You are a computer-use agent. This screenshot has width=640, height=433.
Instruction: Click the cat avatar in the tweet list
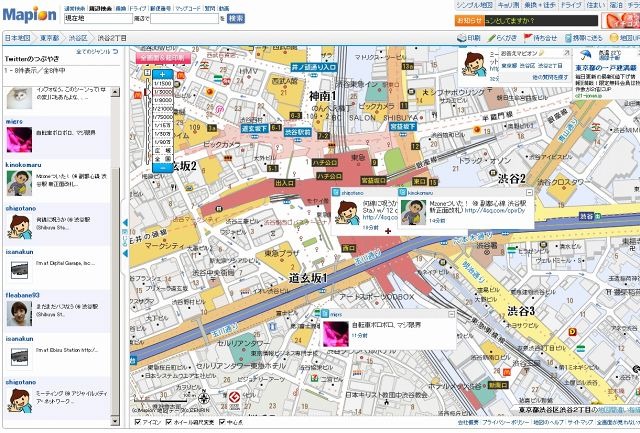[x=19, y=98]
